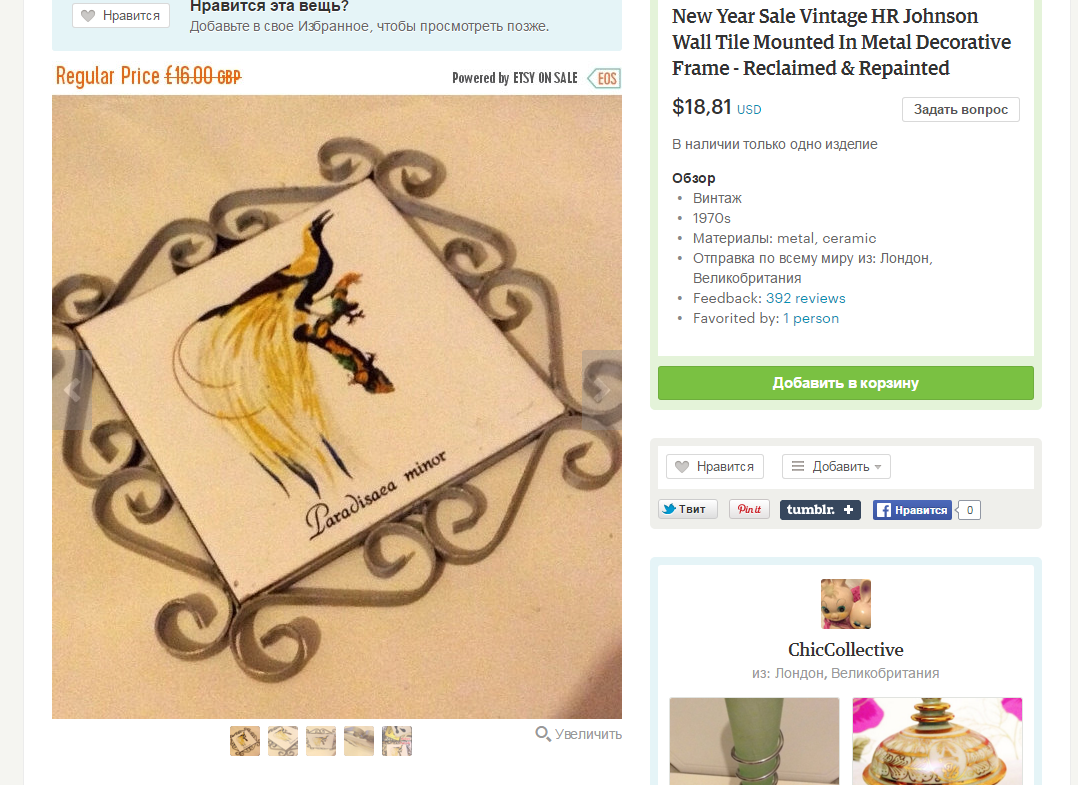Pin the item with Pinit button

(749, 509)
